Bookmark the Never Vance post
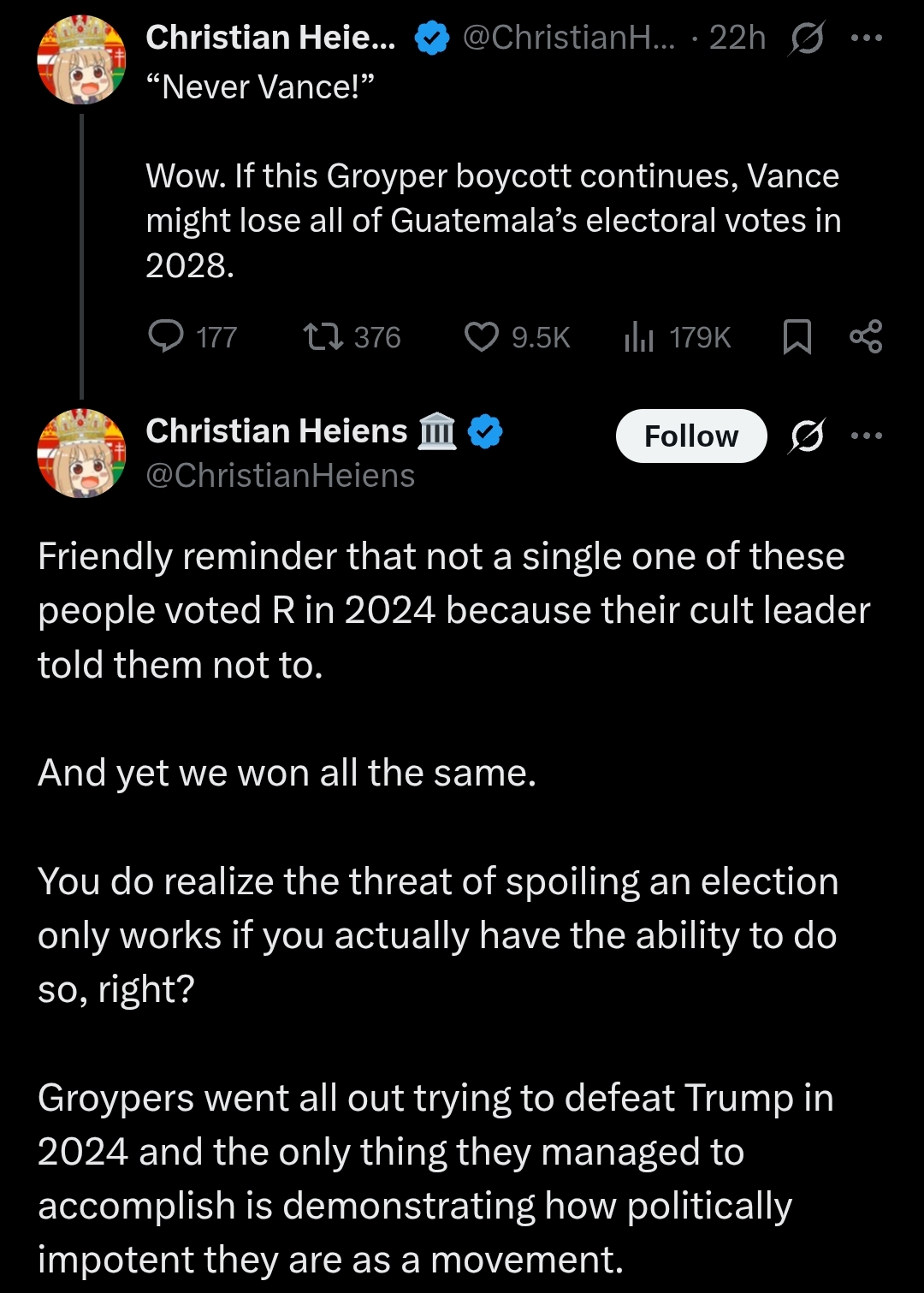The height and width of the screenshot is (1293, 924). (797, 336)
